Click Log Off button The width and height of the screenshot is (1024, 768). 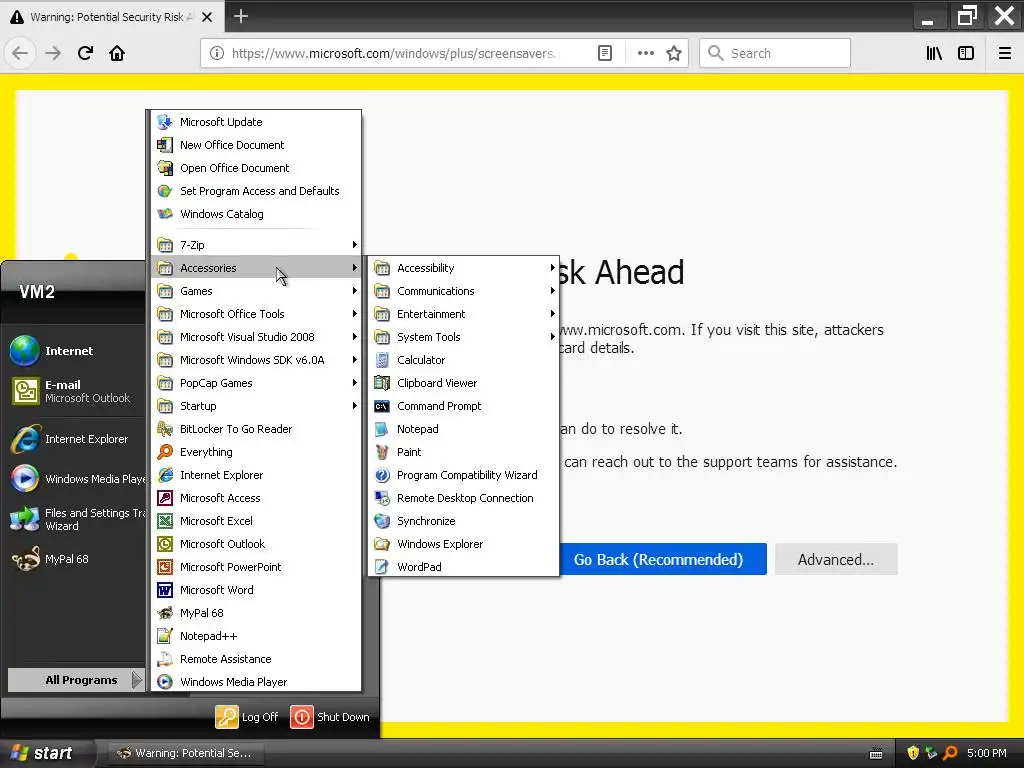(x=248, y=717)
